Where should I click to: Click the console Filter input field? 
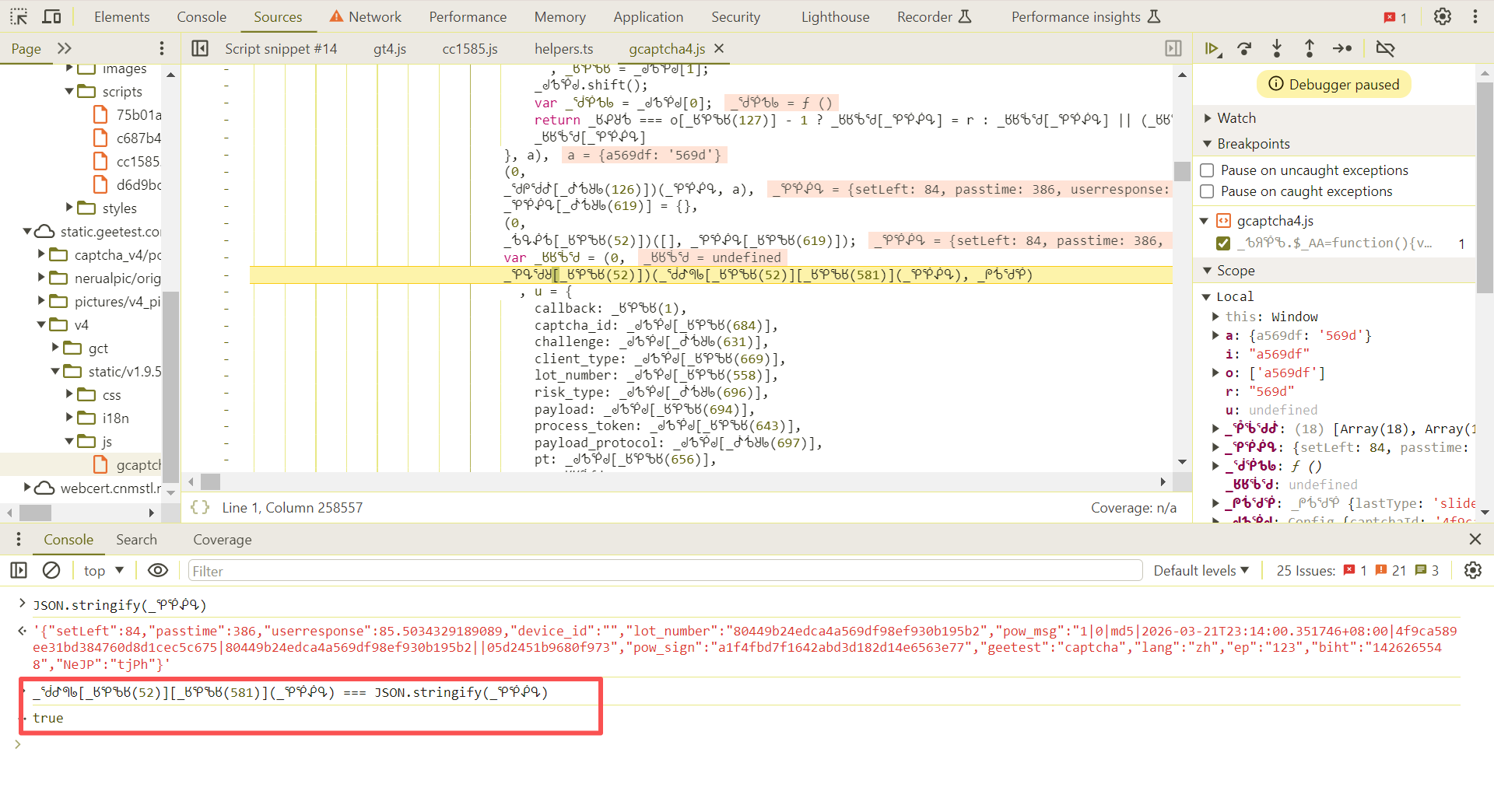(x=665, y=570)
